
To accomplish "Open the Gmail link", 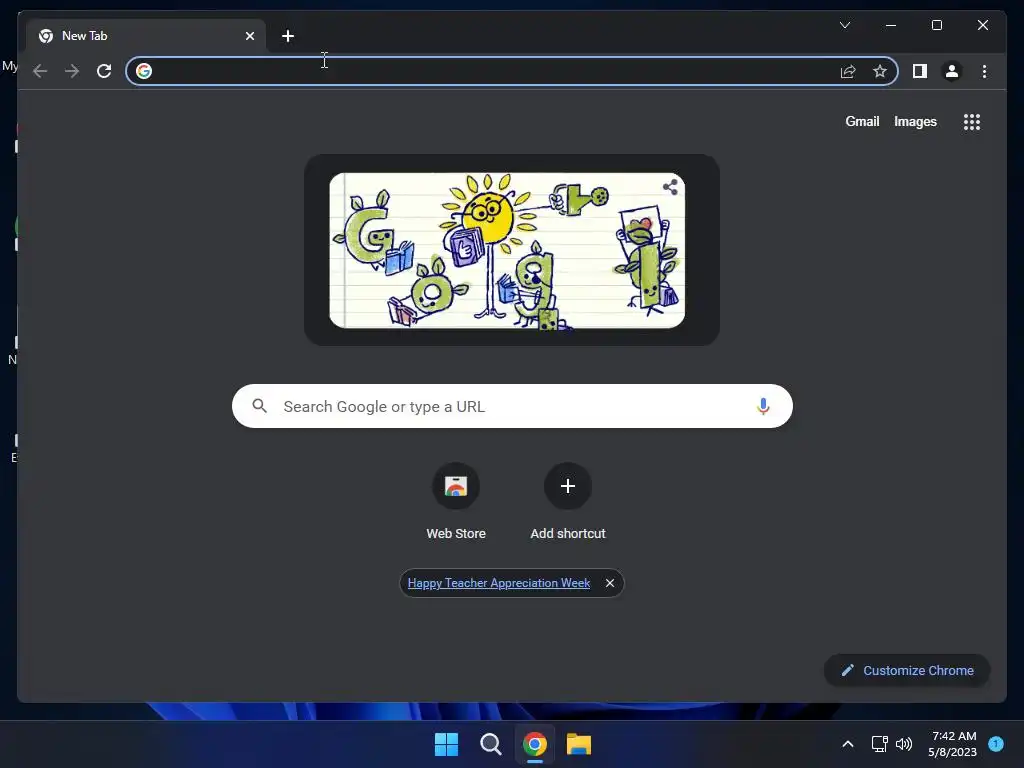I will coord(862,121).
